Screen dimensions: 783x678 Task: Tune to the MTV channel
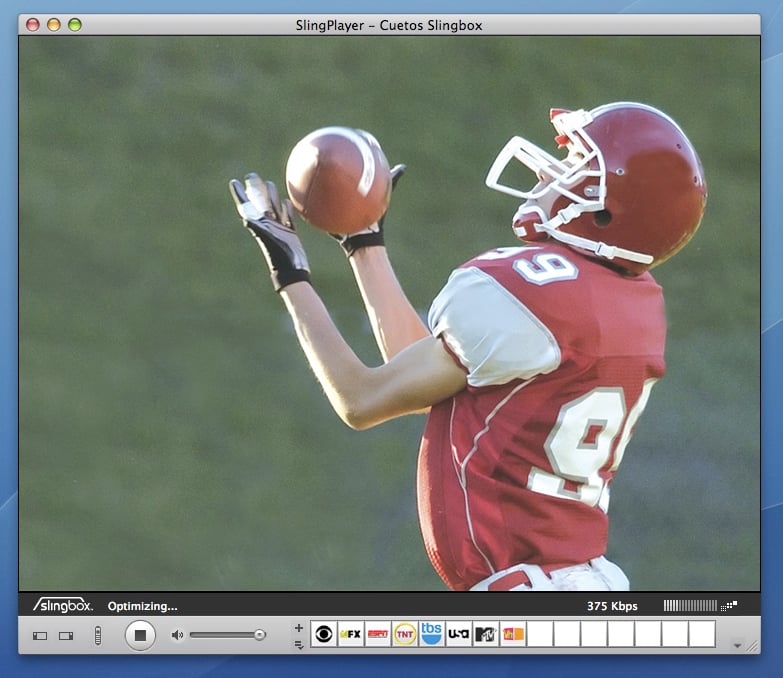[x=486, y=634]
